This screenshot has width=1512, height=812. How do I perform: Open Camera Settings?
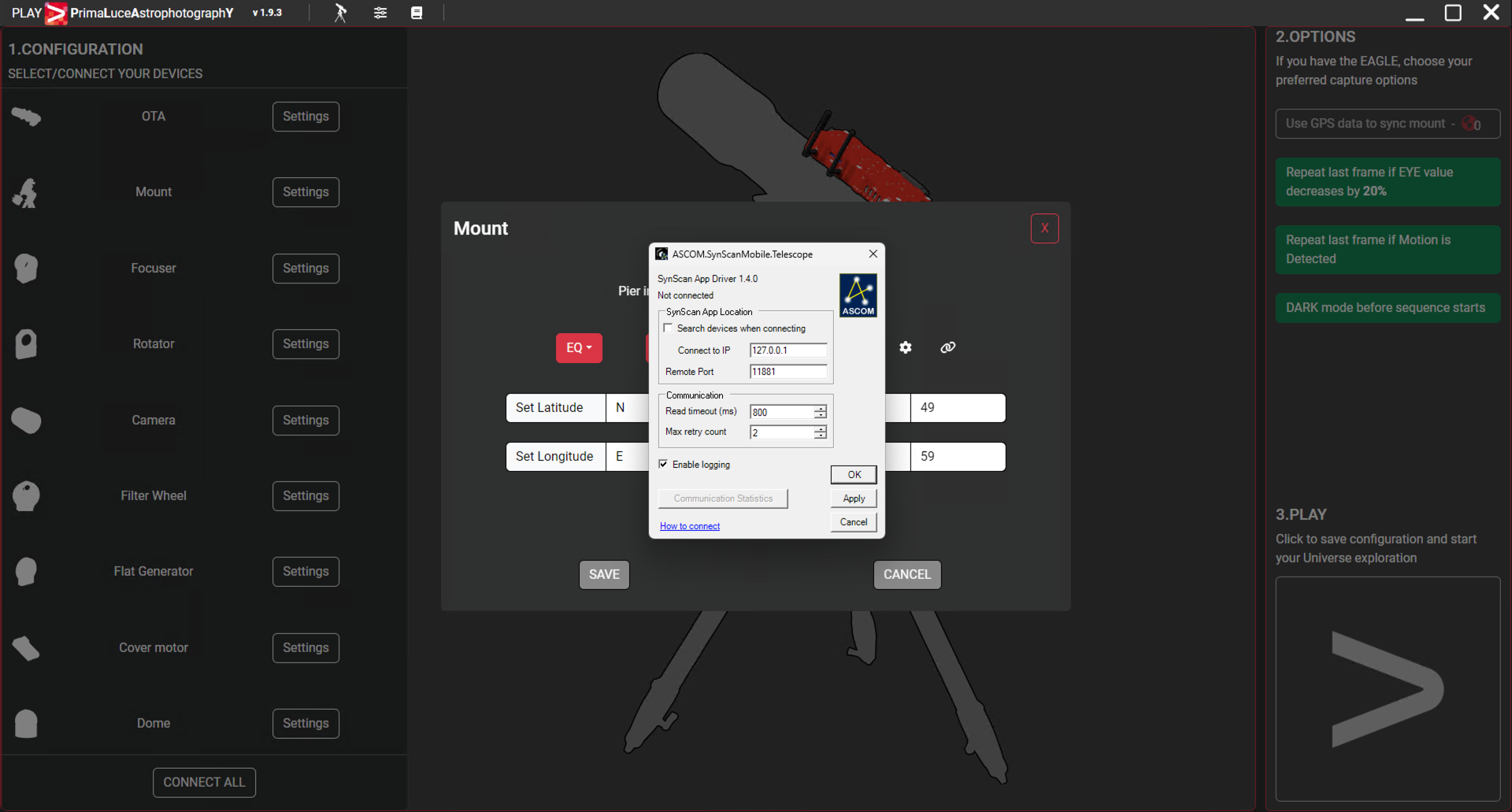tap(306, 421)
